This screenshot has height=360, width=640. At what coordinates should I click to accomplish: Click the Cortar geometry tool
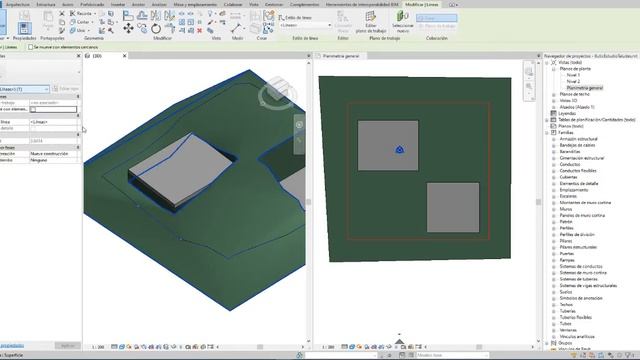click(80, 22)
